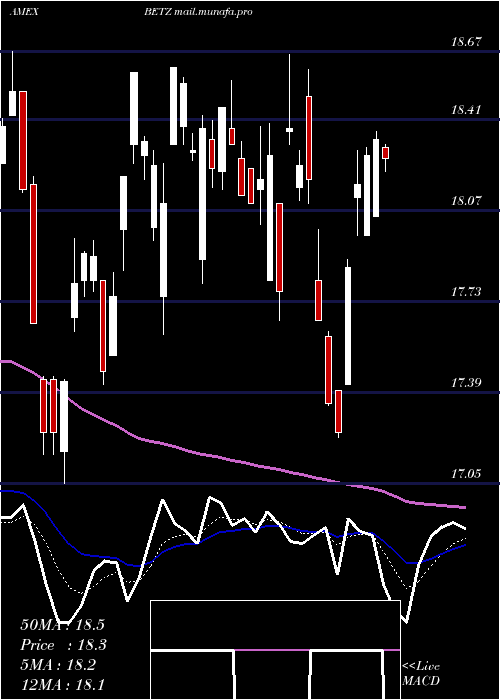This screenshot has width=500, height=700.
Task: Click the 18.41 price axis label
Action: (x=466, y=109)
